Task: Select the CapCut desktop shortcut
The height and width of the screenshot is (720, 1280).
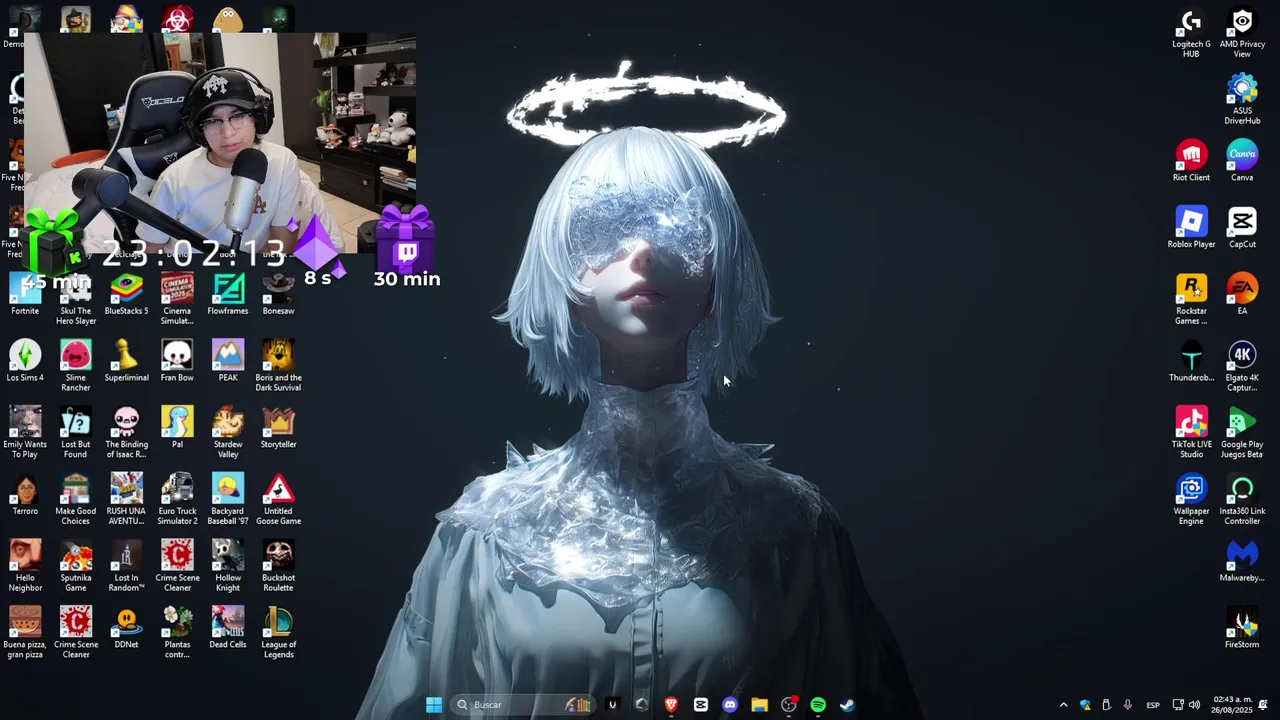Action: pyautogui.click(x=1242, y=228)
